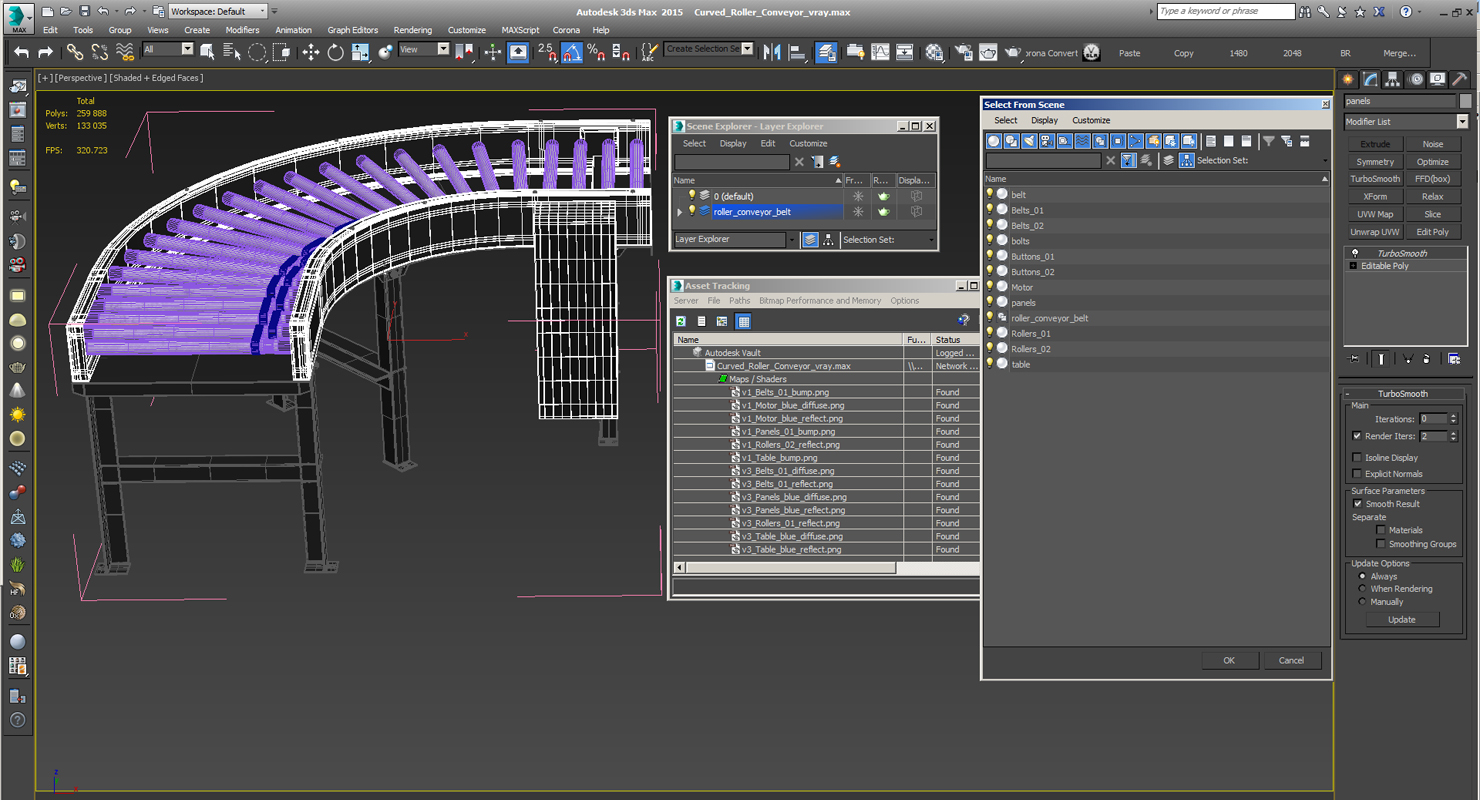Select the Manually update option
Viewport: 1480px width, 800px height.
coord(1362,602)
